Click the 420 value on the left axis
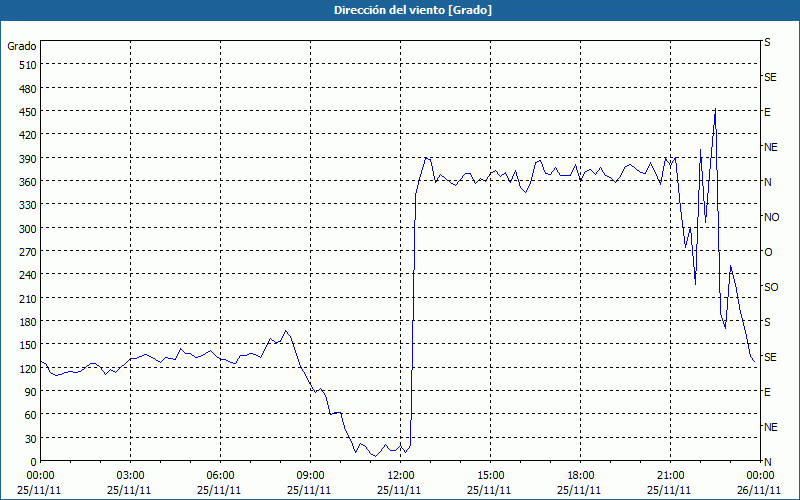The width and height of the screenshot is (800, 500). [x=28, y=135]
